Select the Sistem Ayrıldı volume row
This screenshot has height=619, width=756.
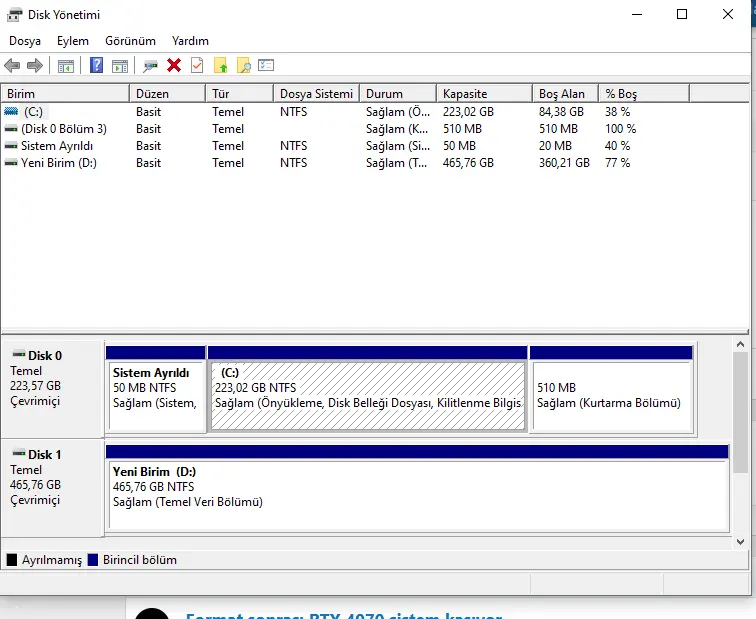[x=345, y=146]
